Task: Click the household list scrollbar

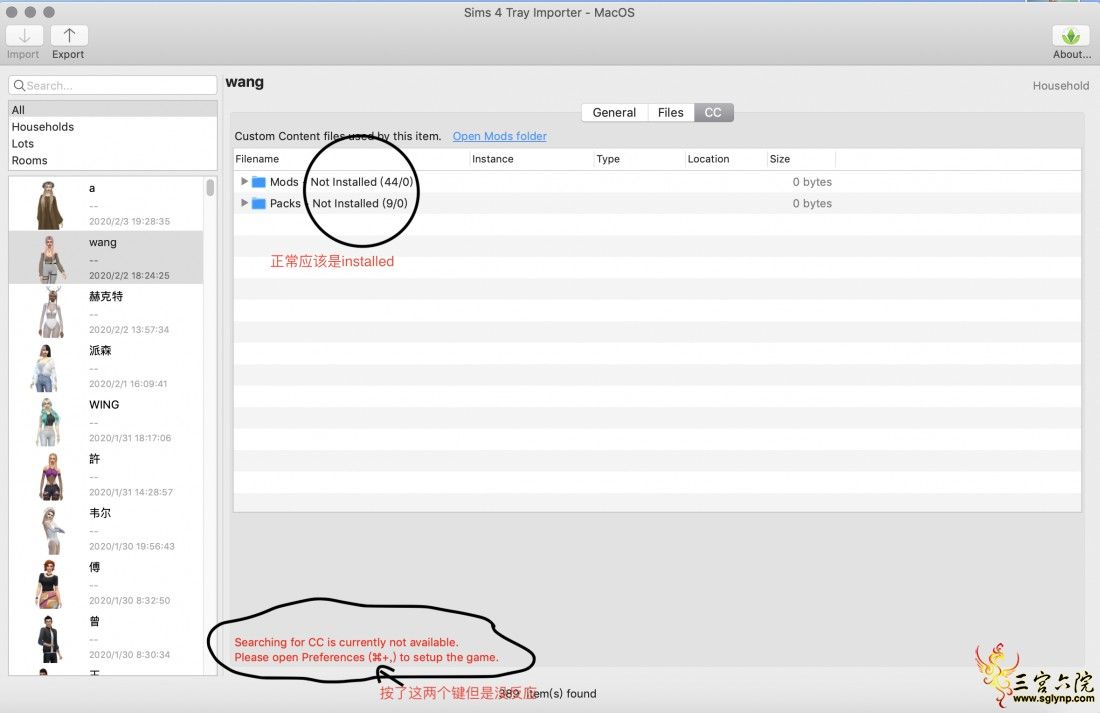Action: click(210, 187)
